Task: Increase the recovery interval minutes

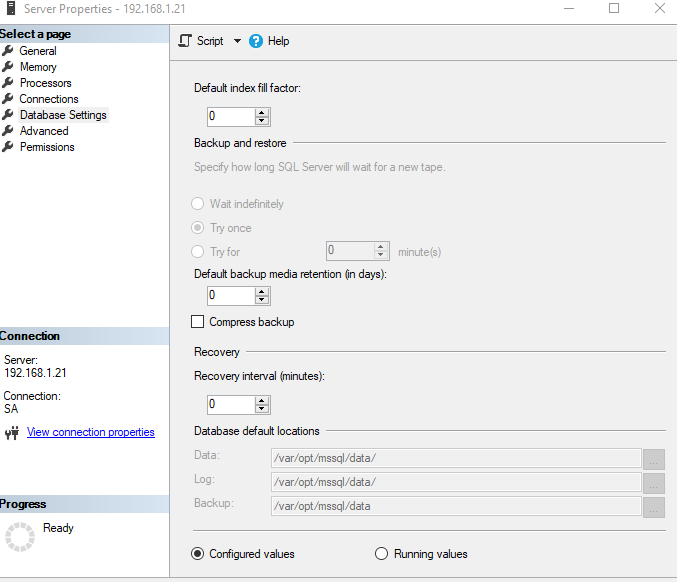Action: 262,401
